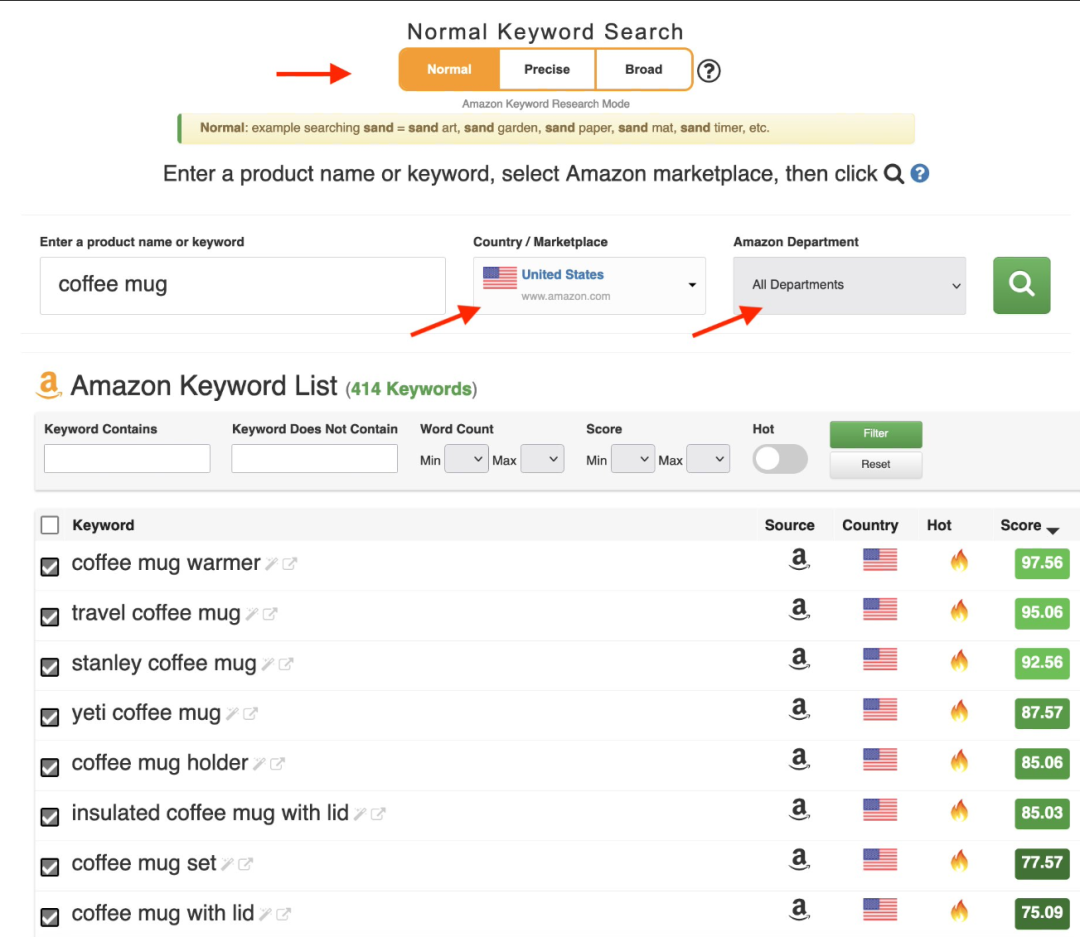The image size is (1080, 937).
Task: Click the Reset button
Action: [875, 465]
